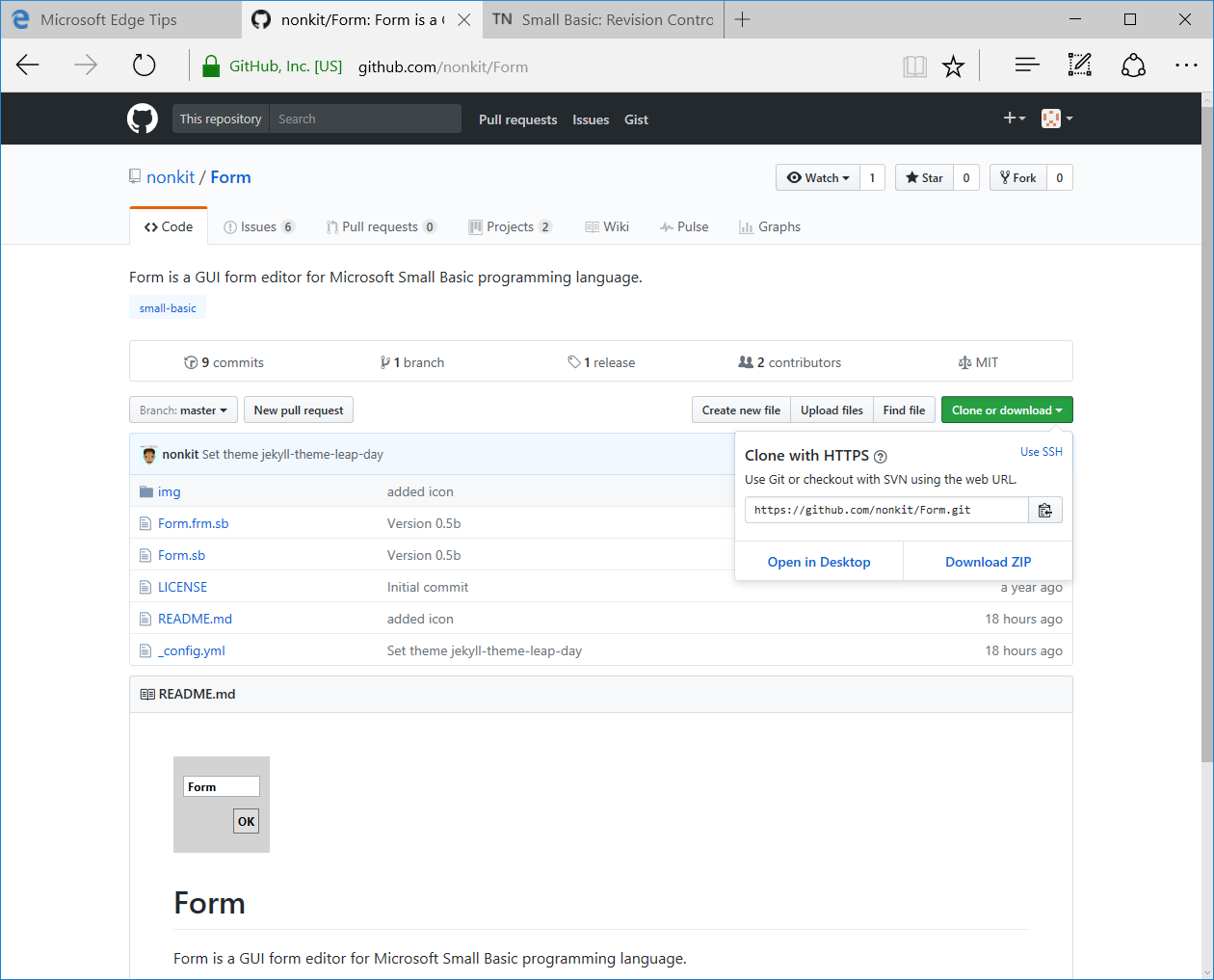Viewport: 1214px width, 980px height.
Task: Click the clone URL text field
Action: coord(886,511)
